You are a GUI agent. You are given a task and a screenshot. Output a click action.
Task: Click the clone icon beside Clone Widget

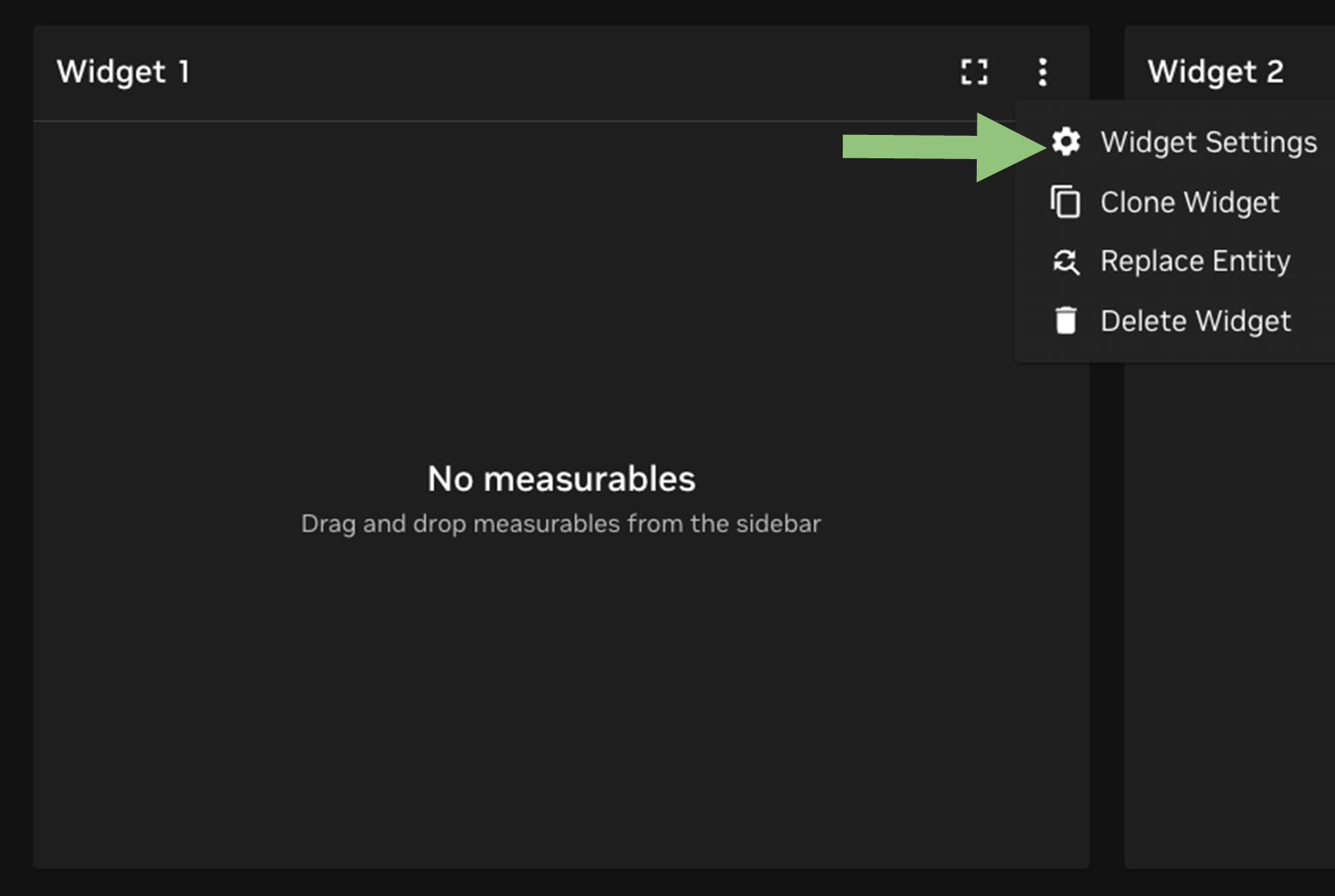[x=1066, y=202]
